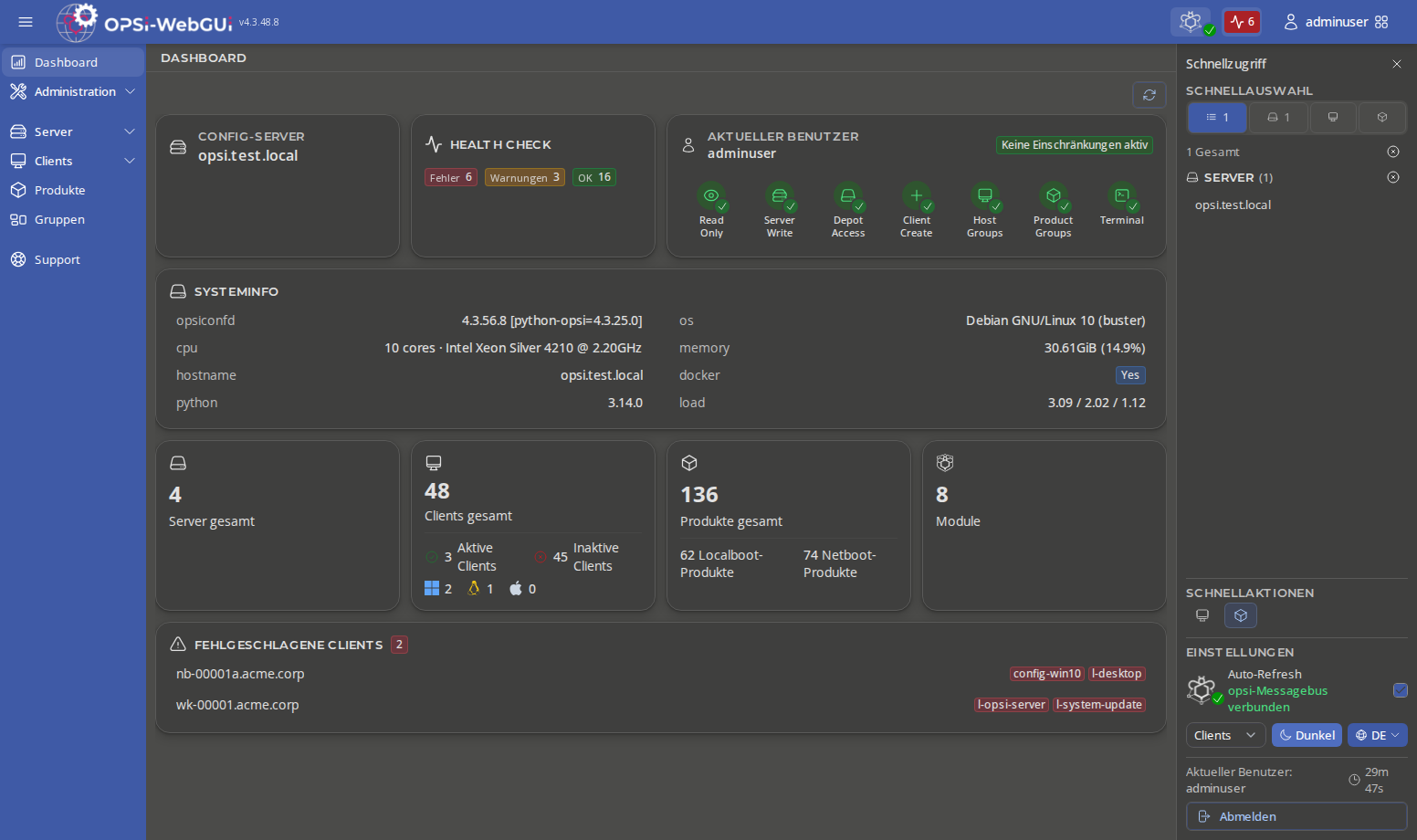The height and width of the screenshot is (840, 1417).
Task: Select opsi.test.local in quick selection list
Action: 1233,205
